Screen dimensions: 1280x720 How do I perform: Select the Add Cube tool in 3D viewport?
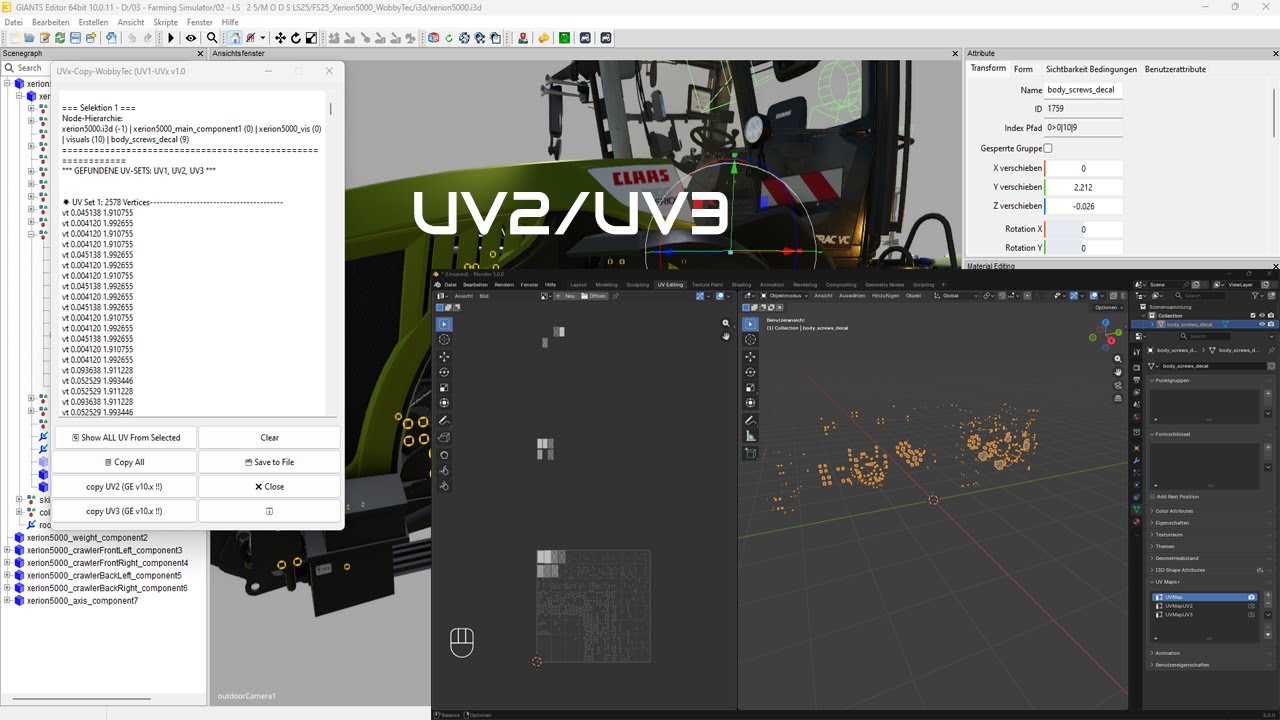click(751, 453)
